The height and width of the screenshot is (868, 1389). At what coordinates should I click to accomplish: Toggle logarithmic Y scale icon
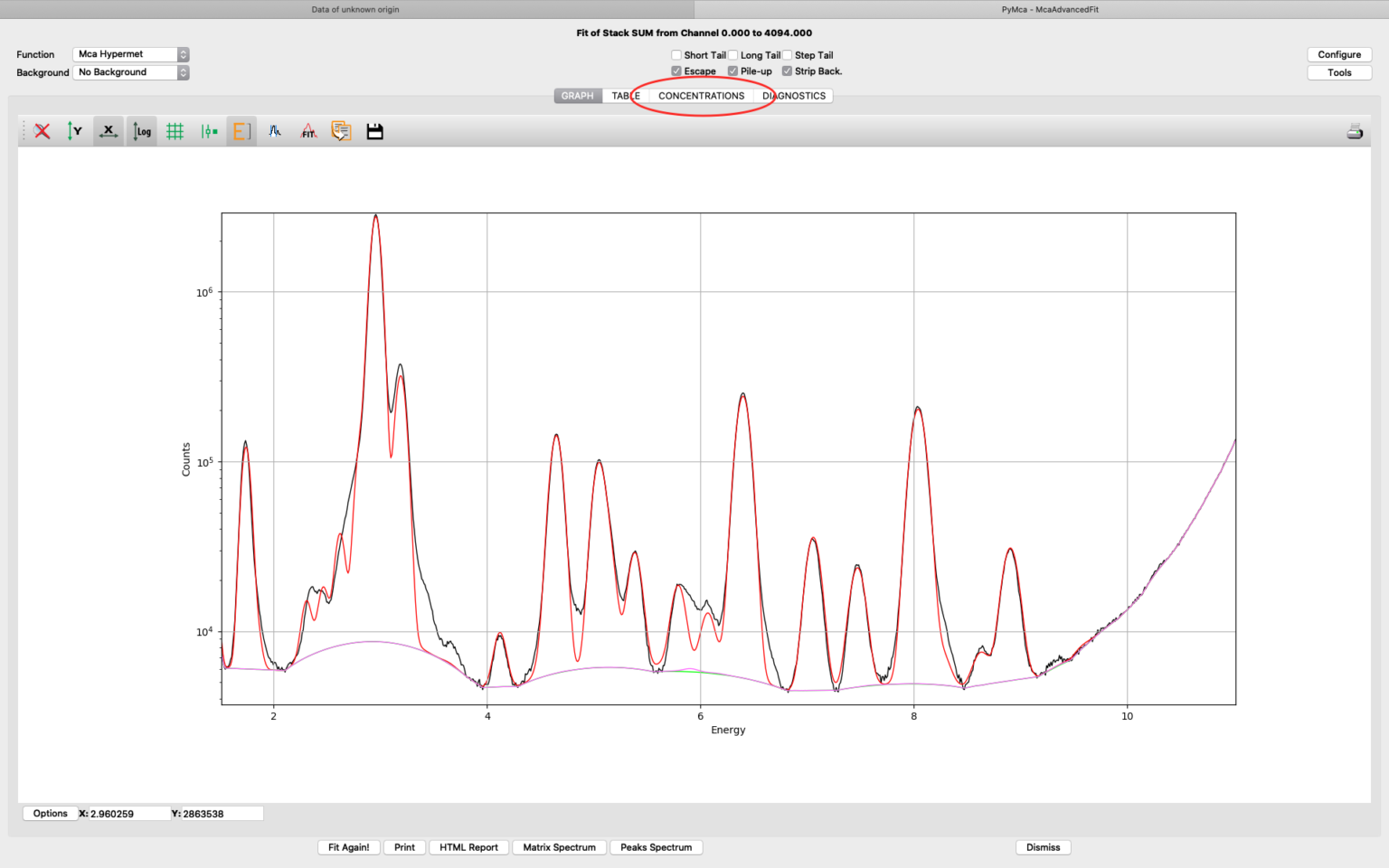tap(142, 131)
